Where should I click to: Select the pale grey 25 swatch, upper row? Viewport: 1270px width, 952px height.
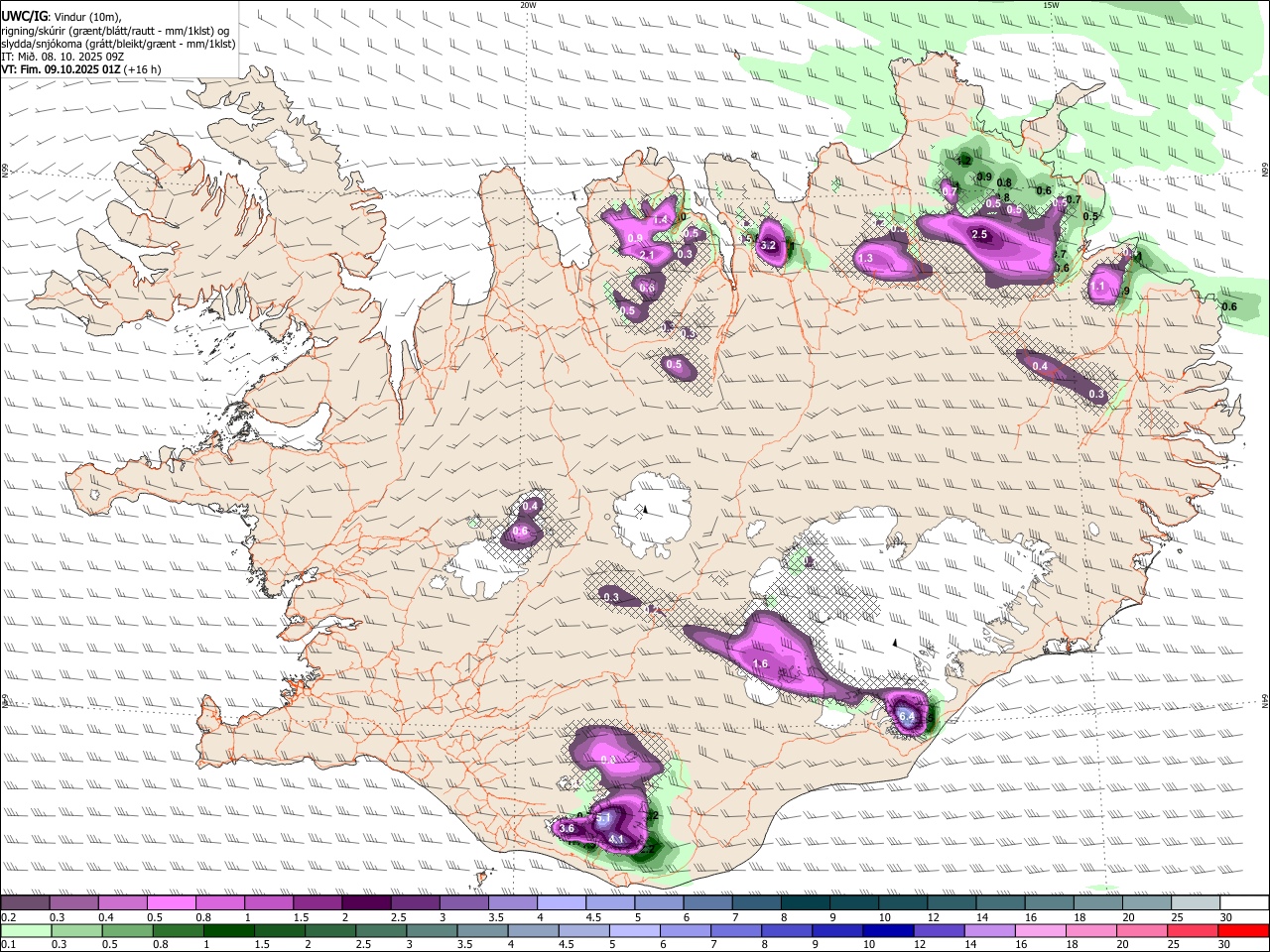point(1197,902)
